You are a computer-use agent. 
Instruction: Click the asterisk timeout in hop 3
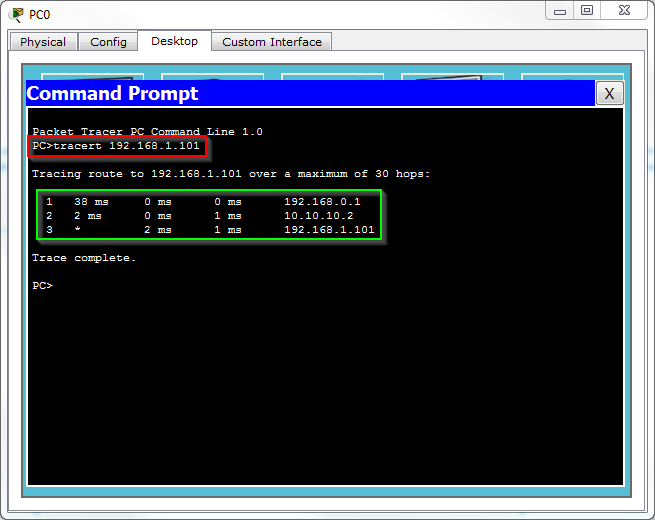[77, 230]
